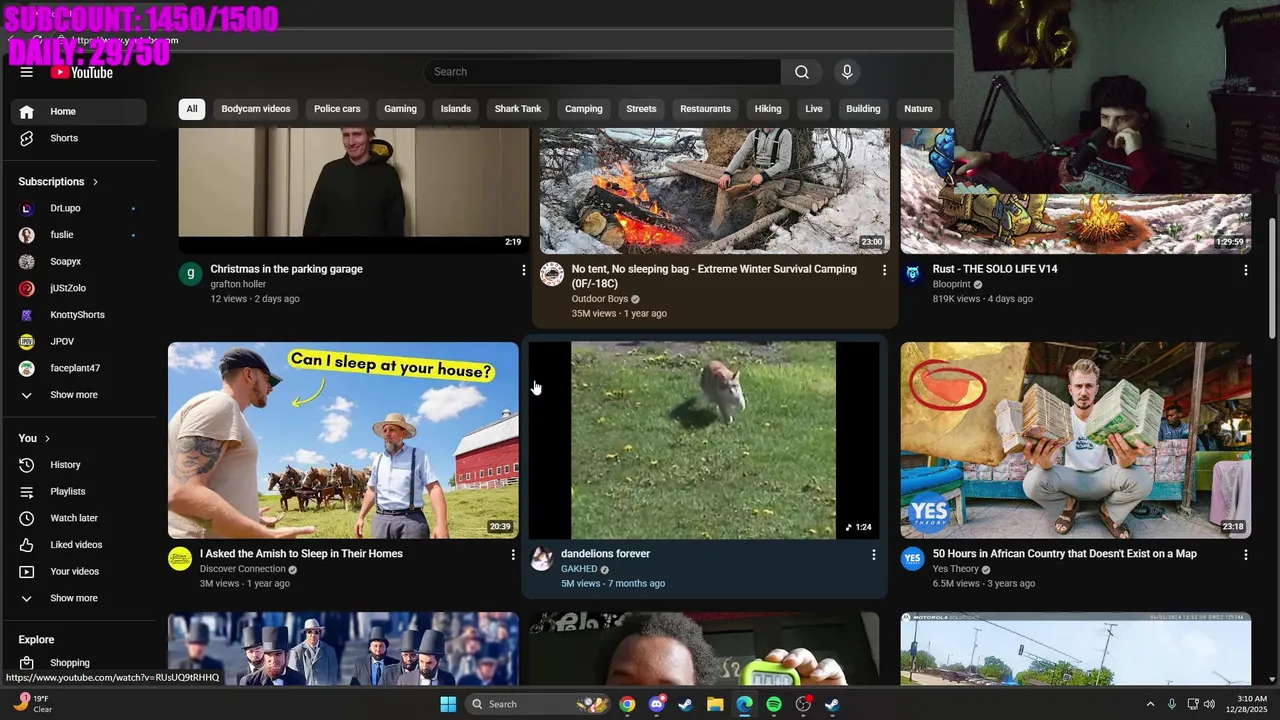Viewport: 1280px width, 720px height.
Task: Go to Home in sidebar
Action: (78, 112)
